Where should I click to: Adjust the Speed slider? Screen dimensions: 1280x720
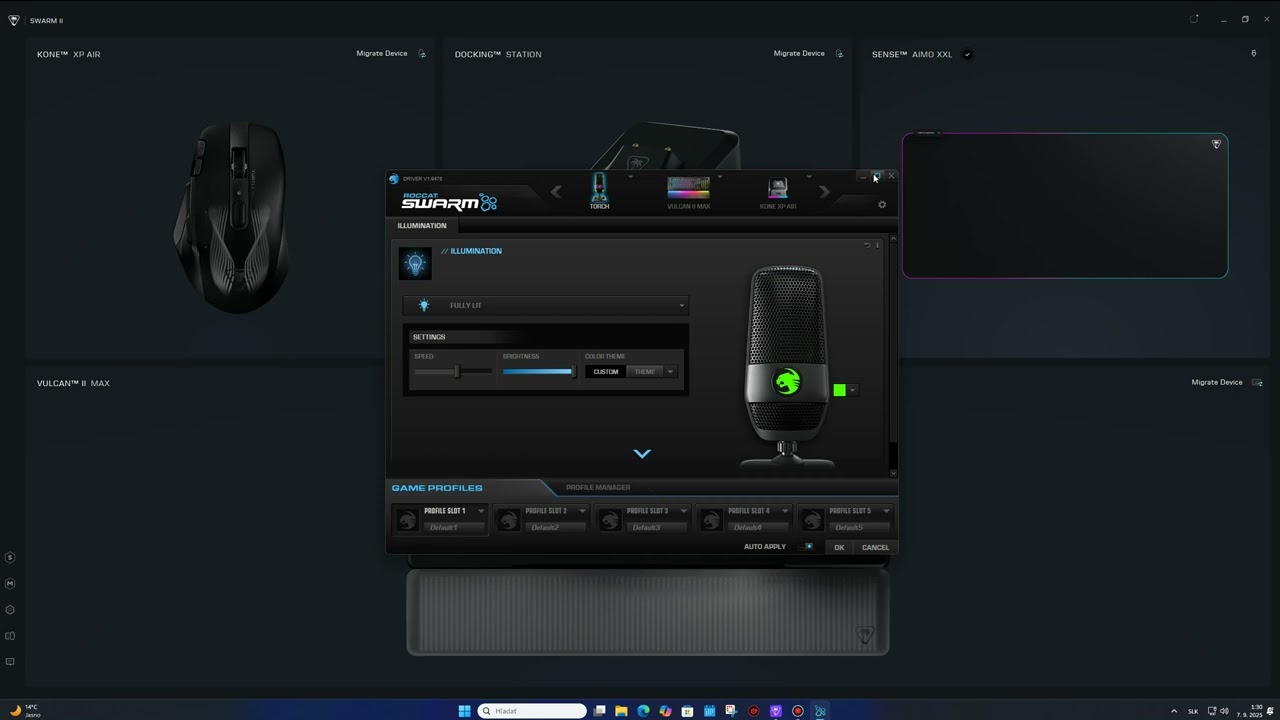453,372
